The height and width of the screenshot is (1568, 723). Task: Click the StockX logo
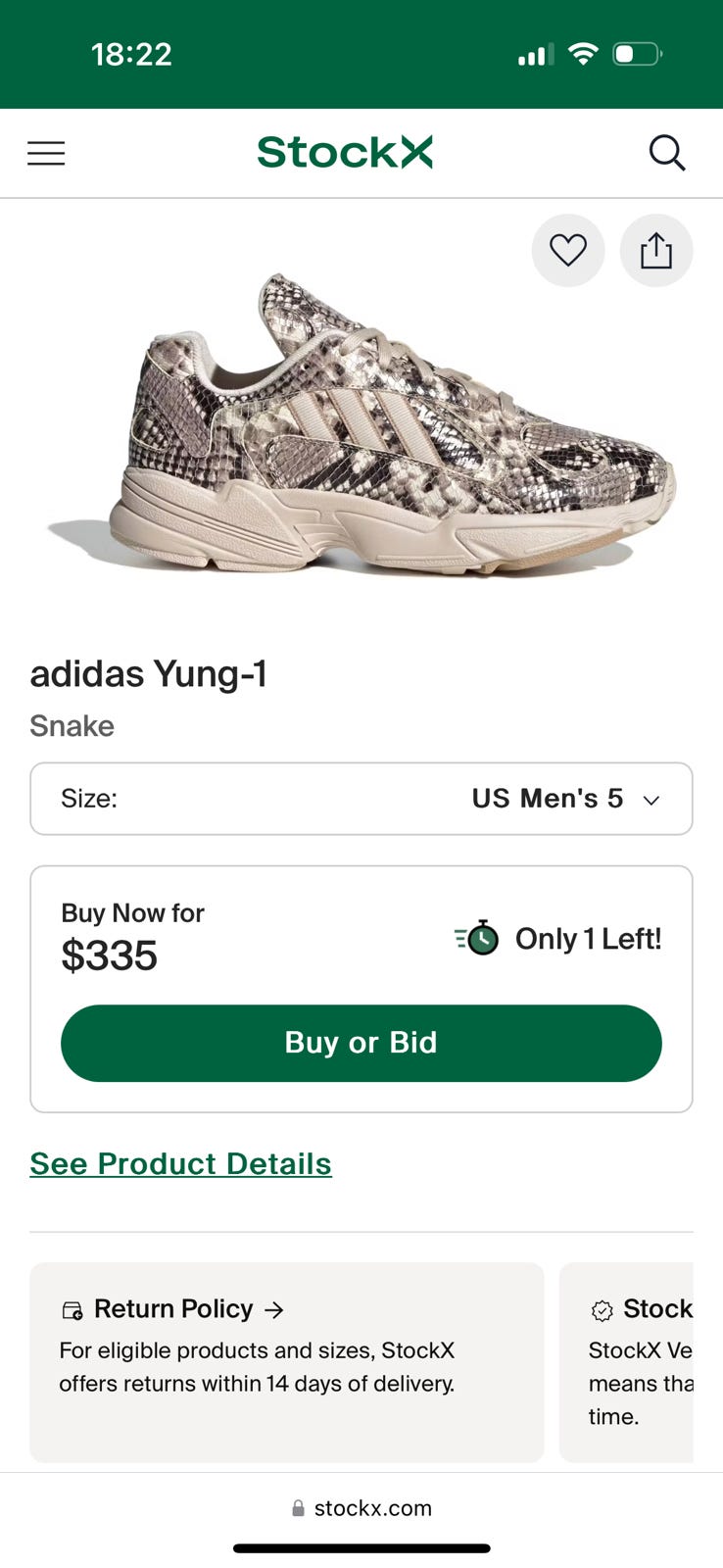[345, 153]
